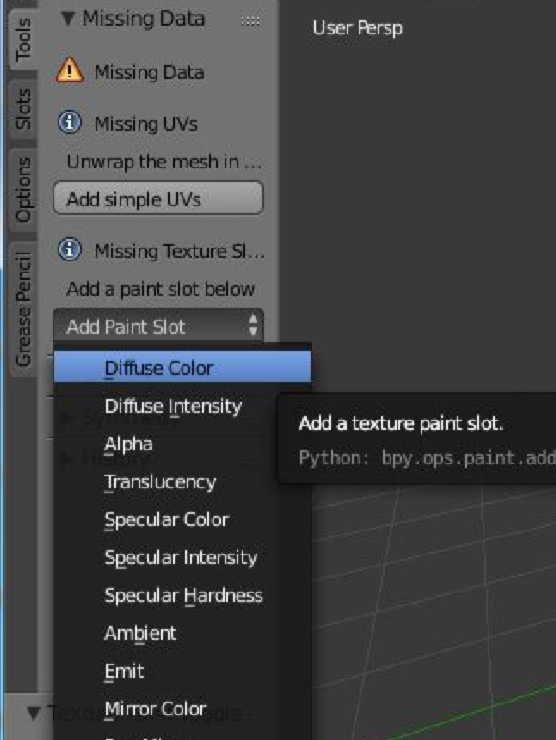Click the info icon beside Missing UVs
The image size is (556, 740).
tap(70, 123)
